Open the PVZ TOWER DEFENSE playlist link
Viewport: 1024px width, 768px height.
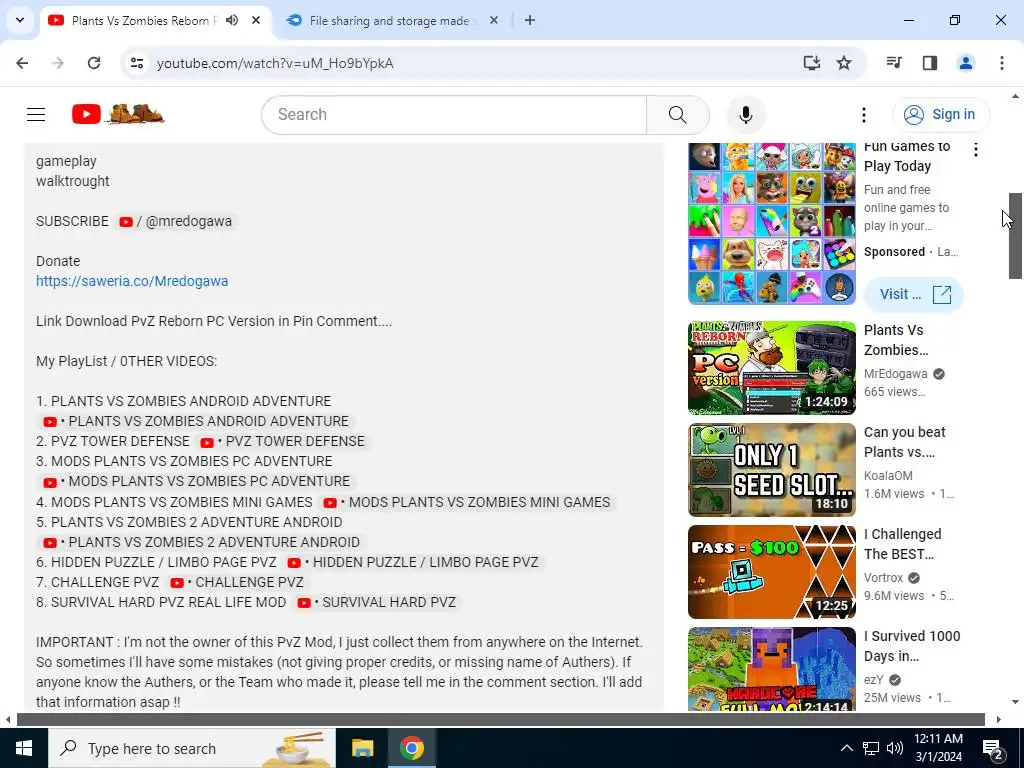[283, 441]
